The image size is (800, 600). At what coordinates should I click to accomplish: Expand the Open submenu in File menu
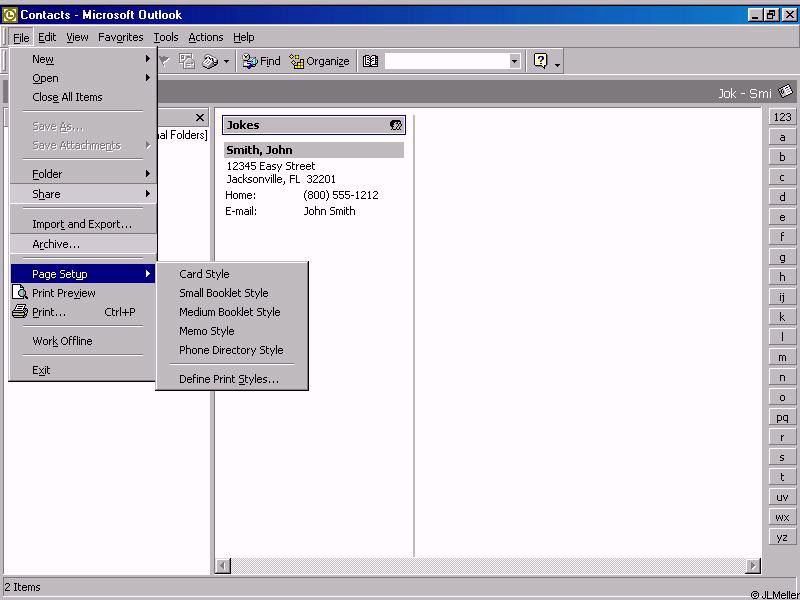click(x=84, y=78)
